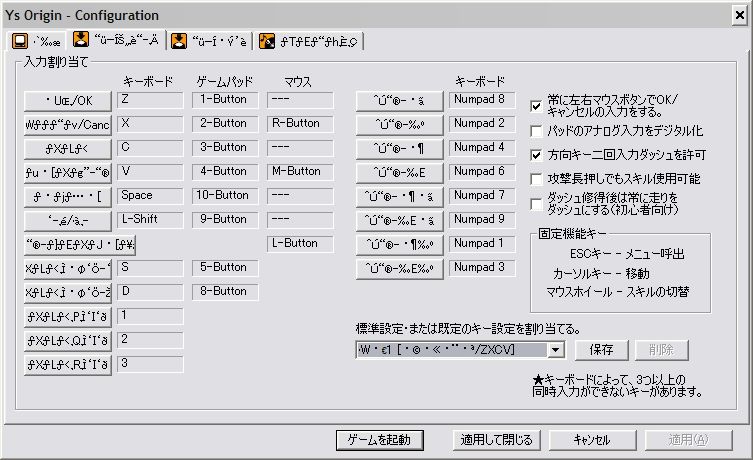Viewport: 753px width, 460px height.
Task: Click the direction button beside Numpad 7
Action: [x=399, y=197]
